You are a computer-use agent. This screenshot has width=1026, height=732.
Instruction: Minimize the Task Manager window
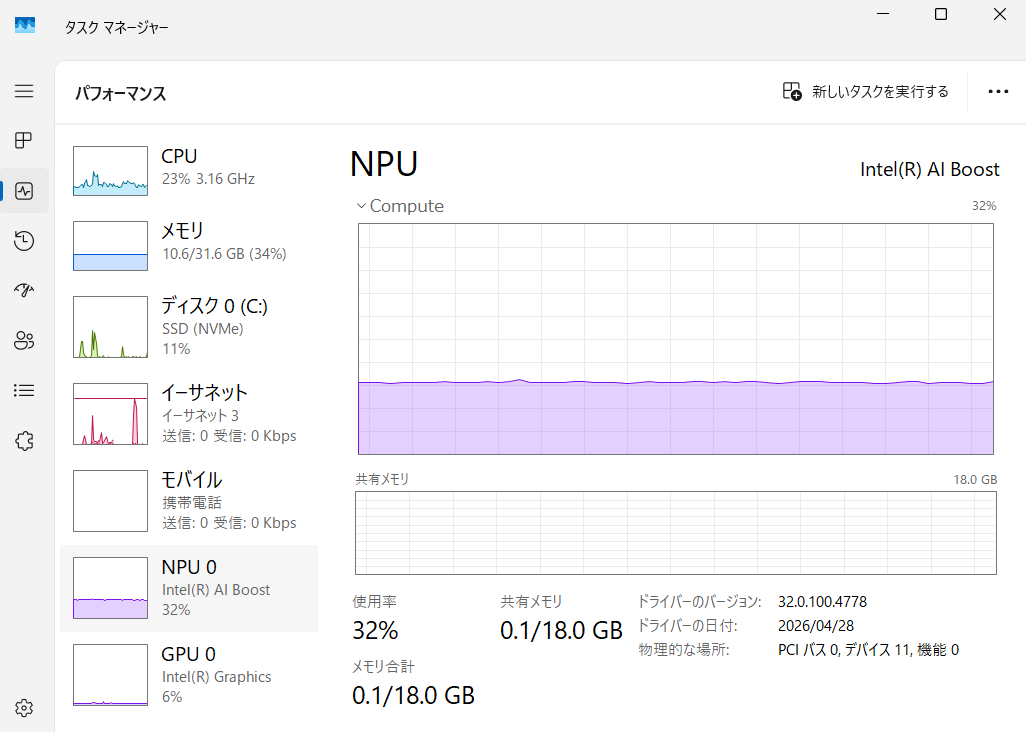[x=883, y=14]
